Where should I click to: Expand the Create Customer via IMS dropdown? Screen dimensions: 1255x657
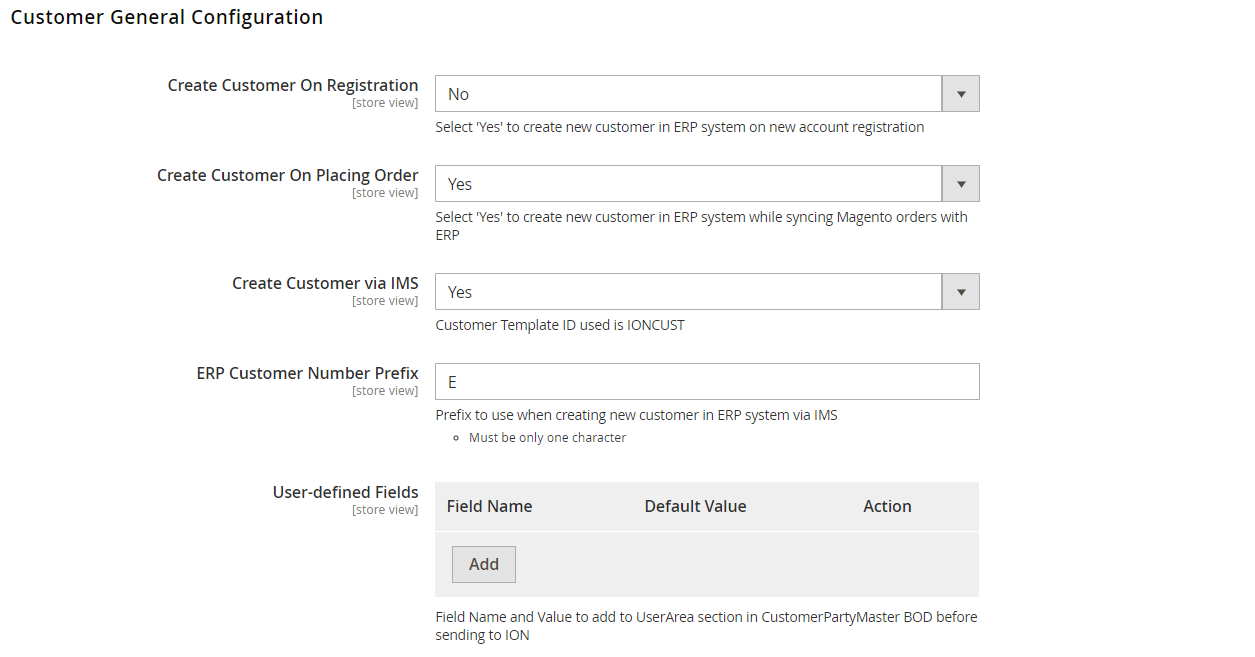point(706,292)
